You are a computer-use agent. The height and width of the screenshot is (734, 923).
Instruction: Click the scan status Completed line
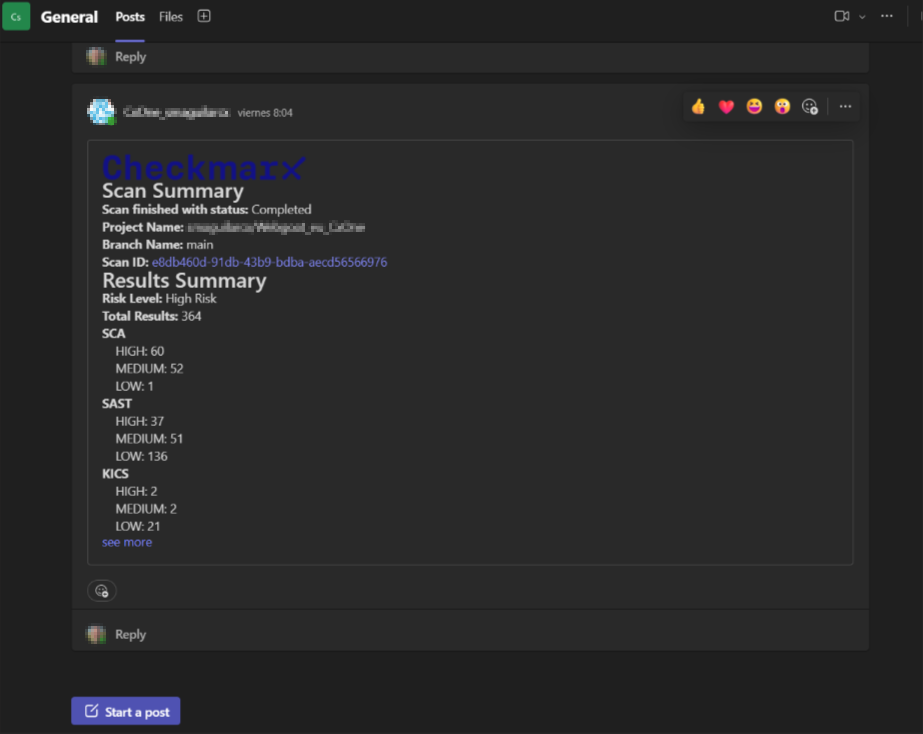[207, 210]
